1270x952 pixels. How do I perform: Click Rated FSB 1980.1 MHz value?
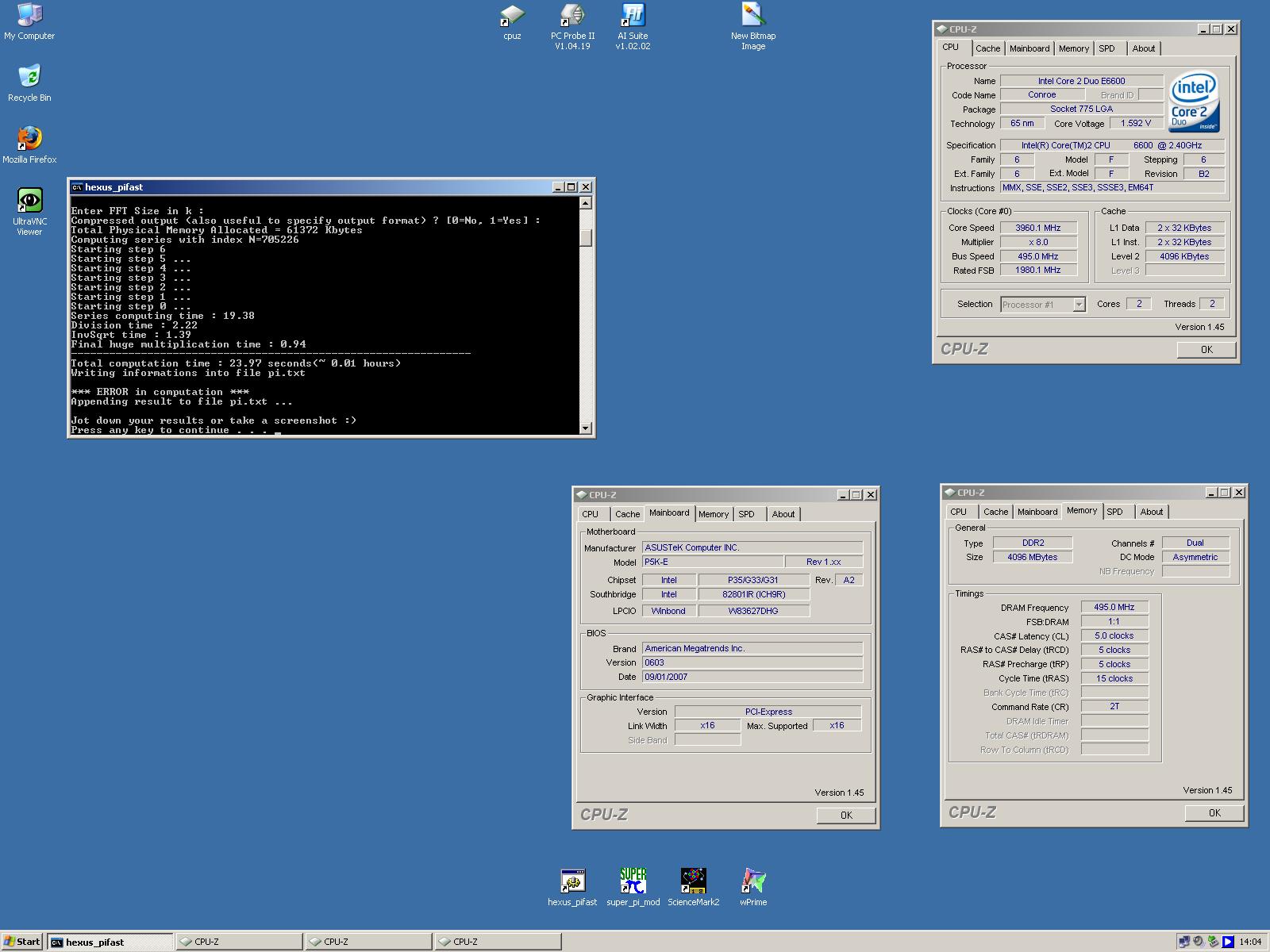coord(1038,270)
